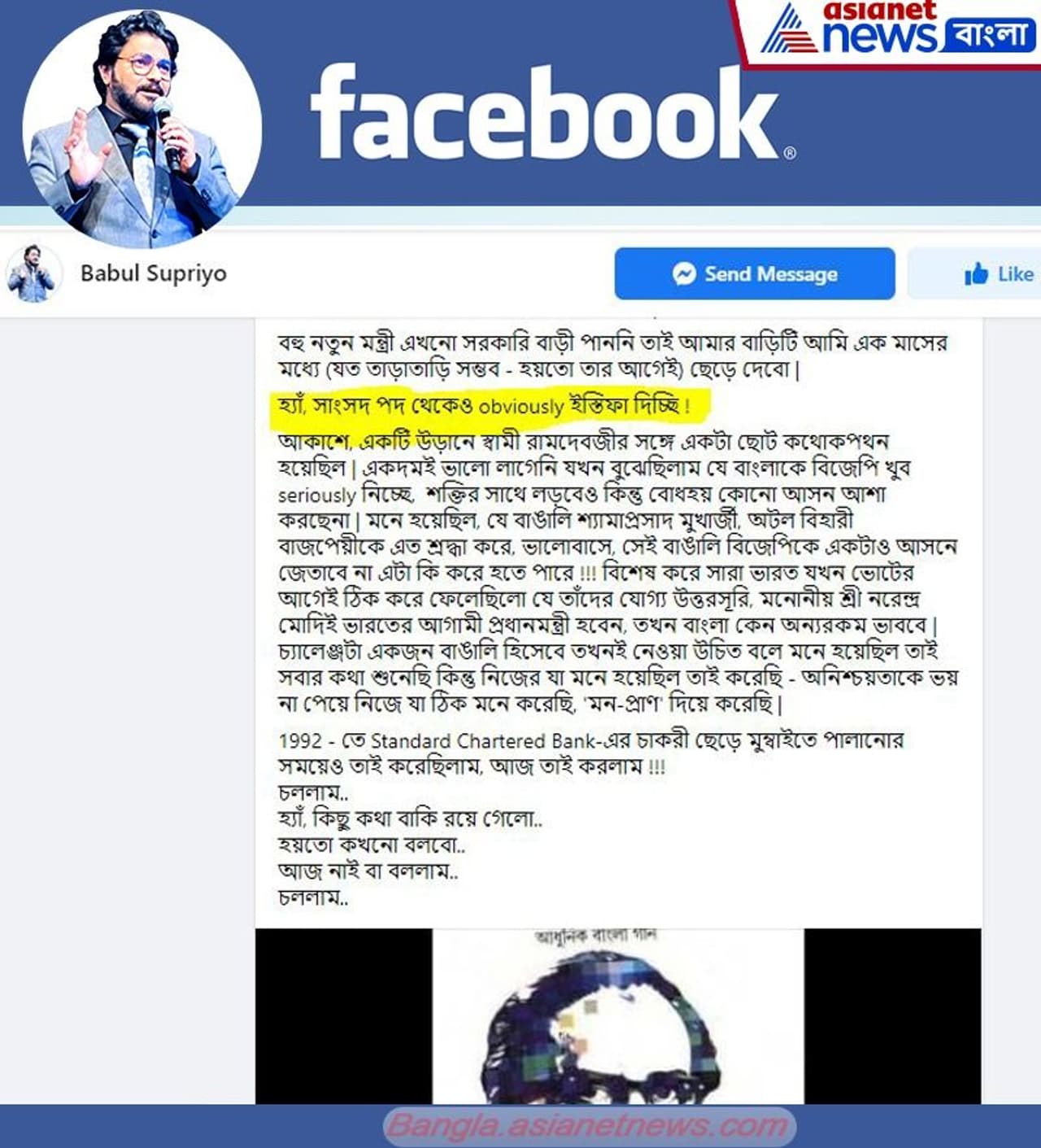This screenshot has width=1041, height=1148.
Task: Open the attached image in the post
Action: click(618, 1016)
